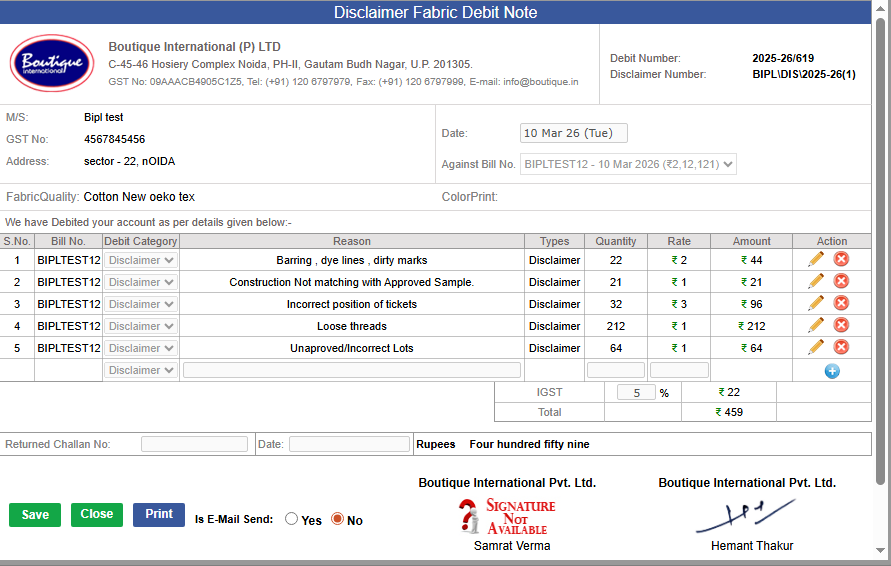891x566 pixels.
Task: Delete the Barring, dye lines row
Action: pyautogui.click(x=841, y=259)
